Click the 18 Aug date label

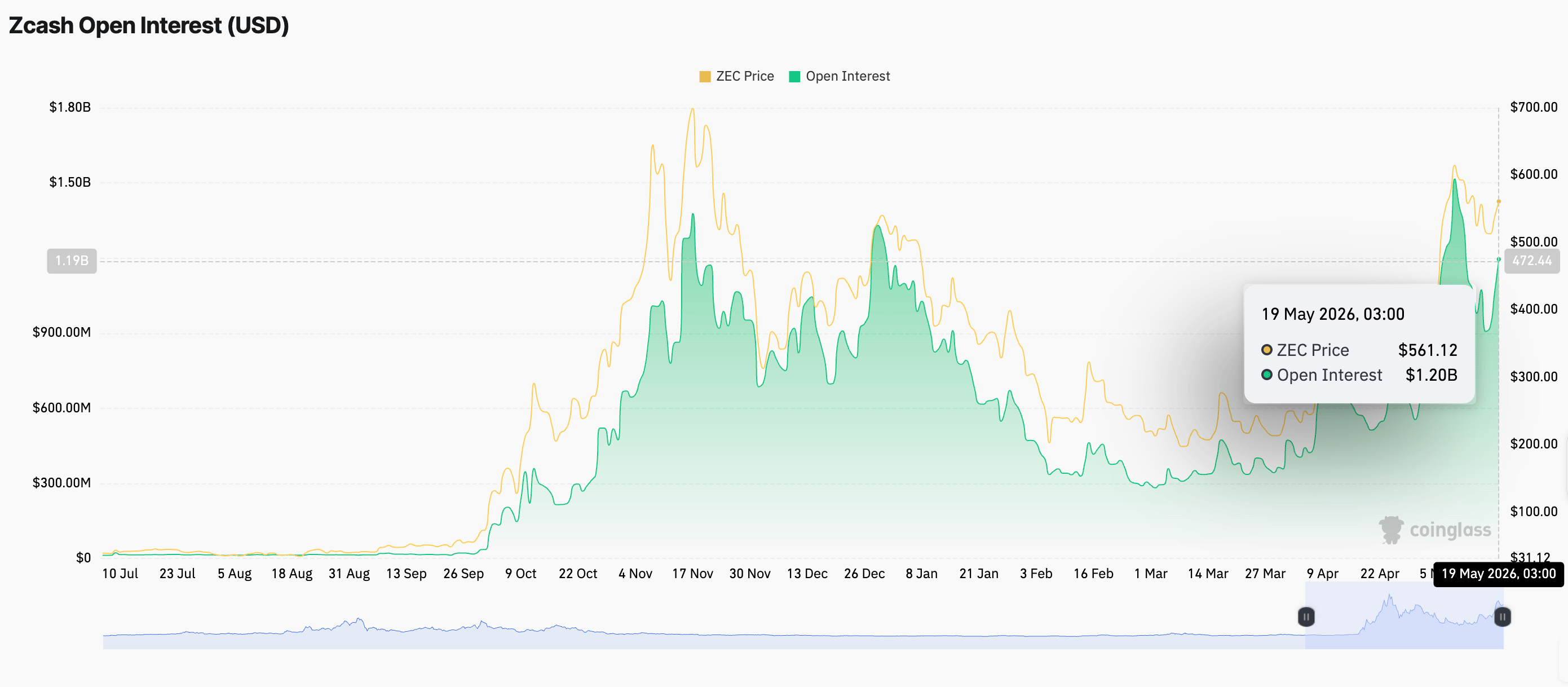click(291, 574)
